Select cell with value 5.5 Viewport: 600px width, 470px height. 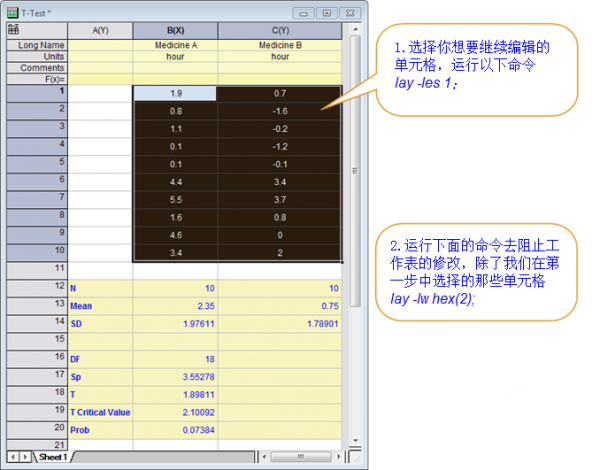pyautogui.click(x=175, y=200)
